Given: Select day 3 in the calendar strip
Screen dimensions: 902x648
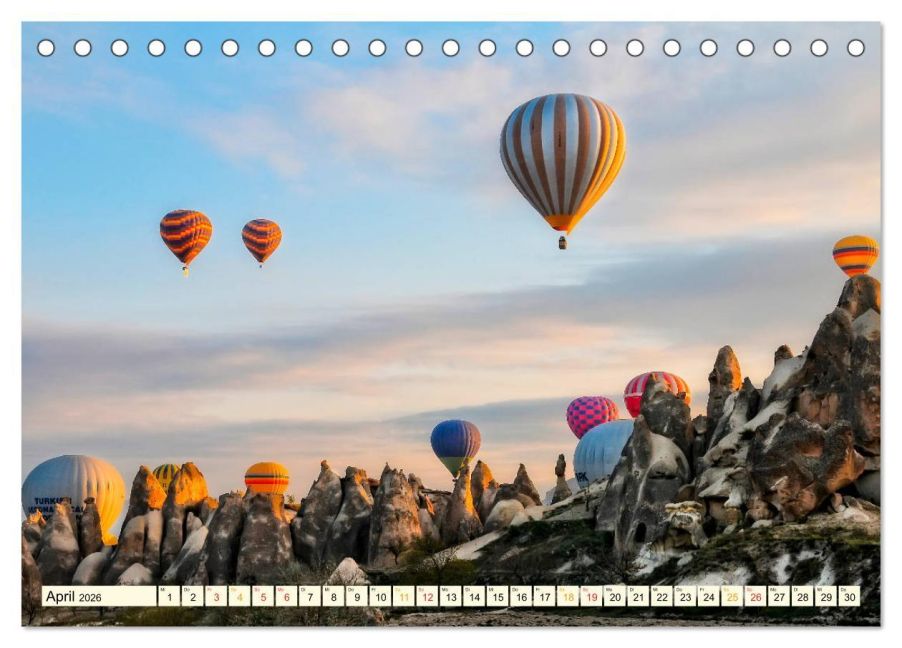Looking at the screenshot, I should pyautogui.click(x=216, y=596).
